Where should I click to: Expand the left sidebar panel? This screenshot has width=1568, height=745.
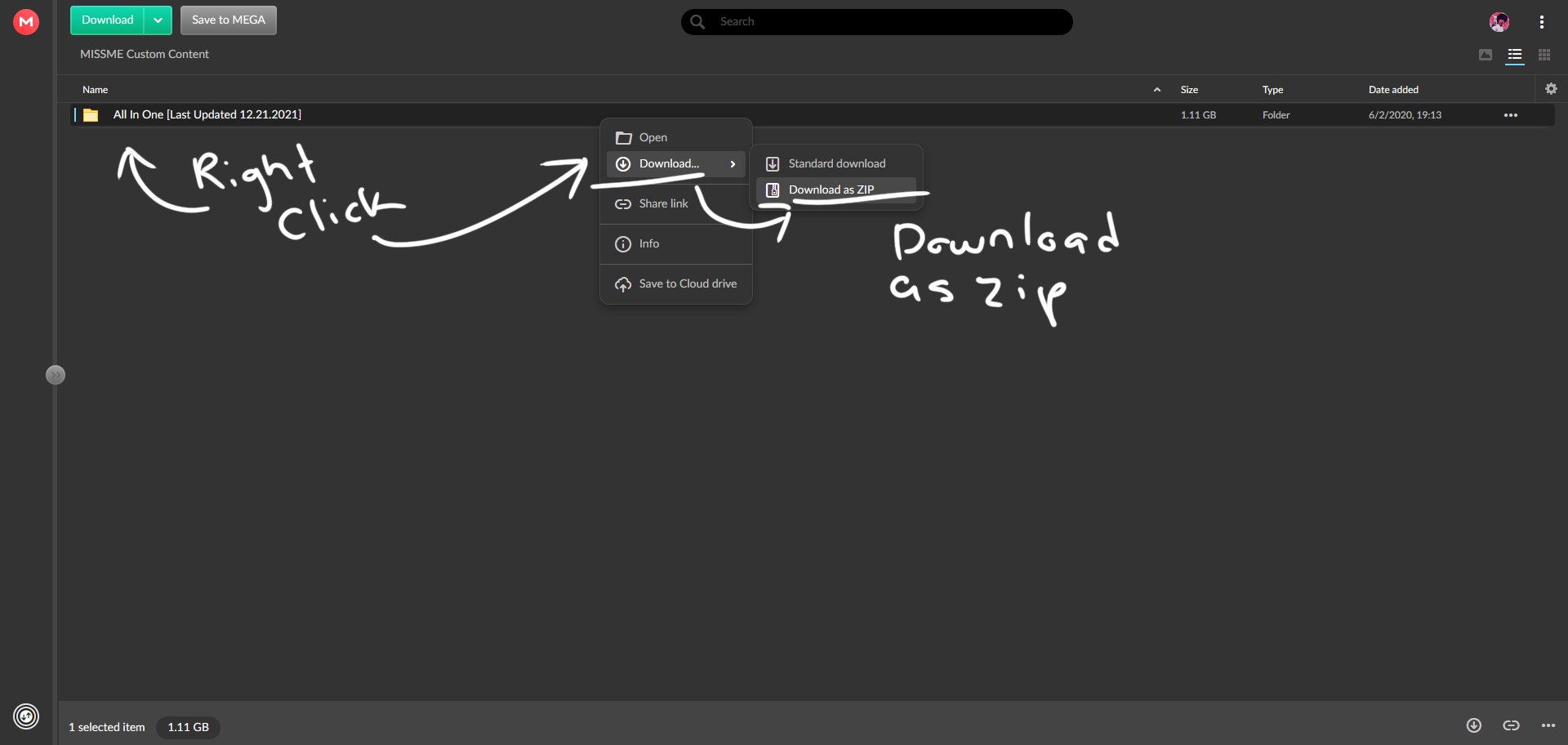tap(56, 375)
